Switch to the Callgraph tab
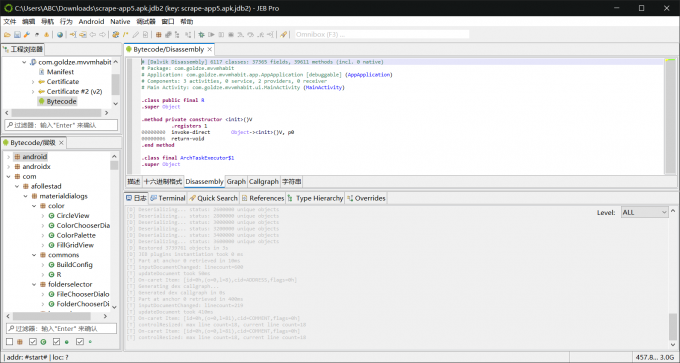680x363 pixels. [x=264, y=182]
